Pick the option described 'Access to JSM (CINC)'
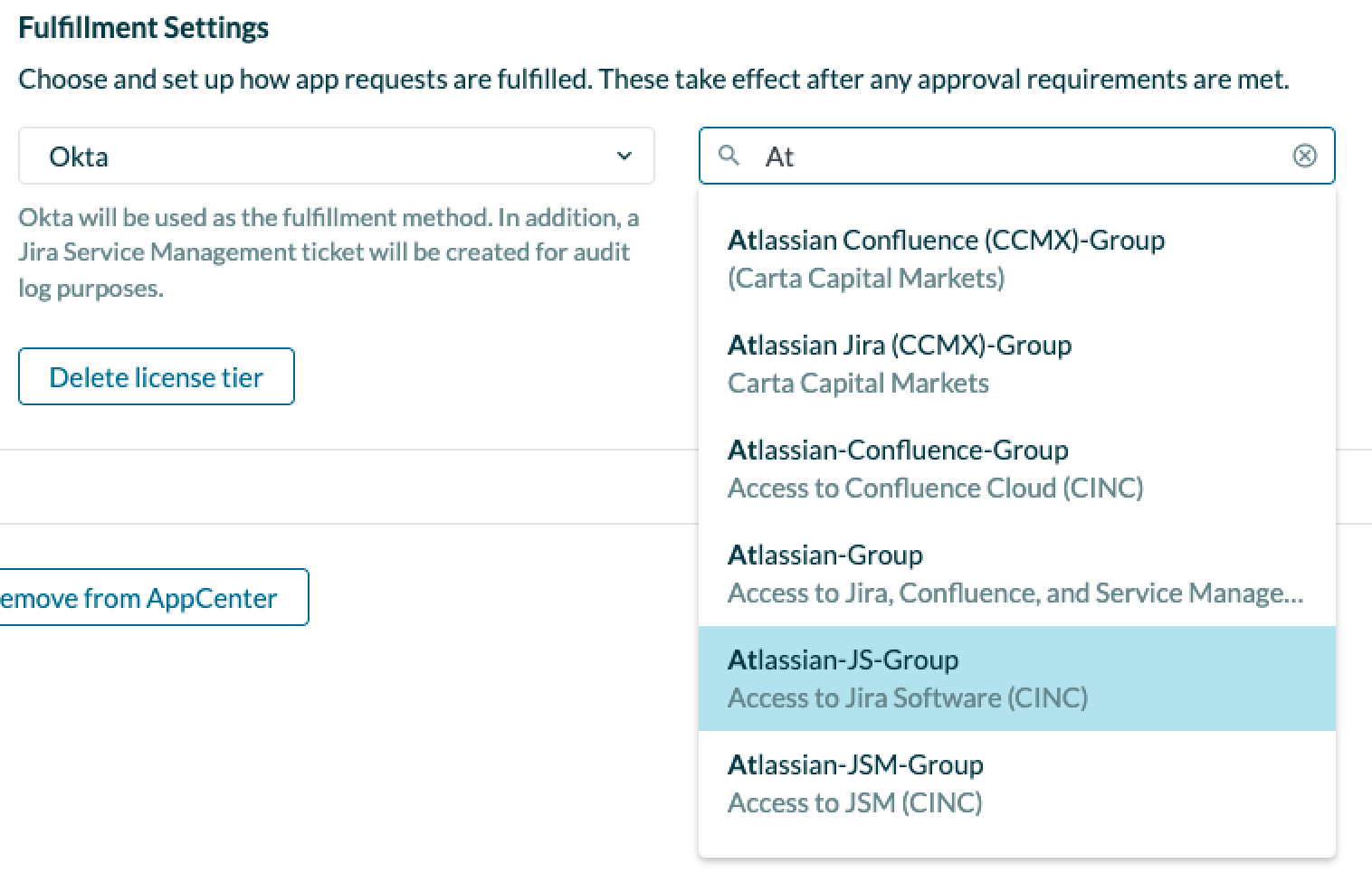Screen dimensions: 1372x892 [x=854, y=802]
